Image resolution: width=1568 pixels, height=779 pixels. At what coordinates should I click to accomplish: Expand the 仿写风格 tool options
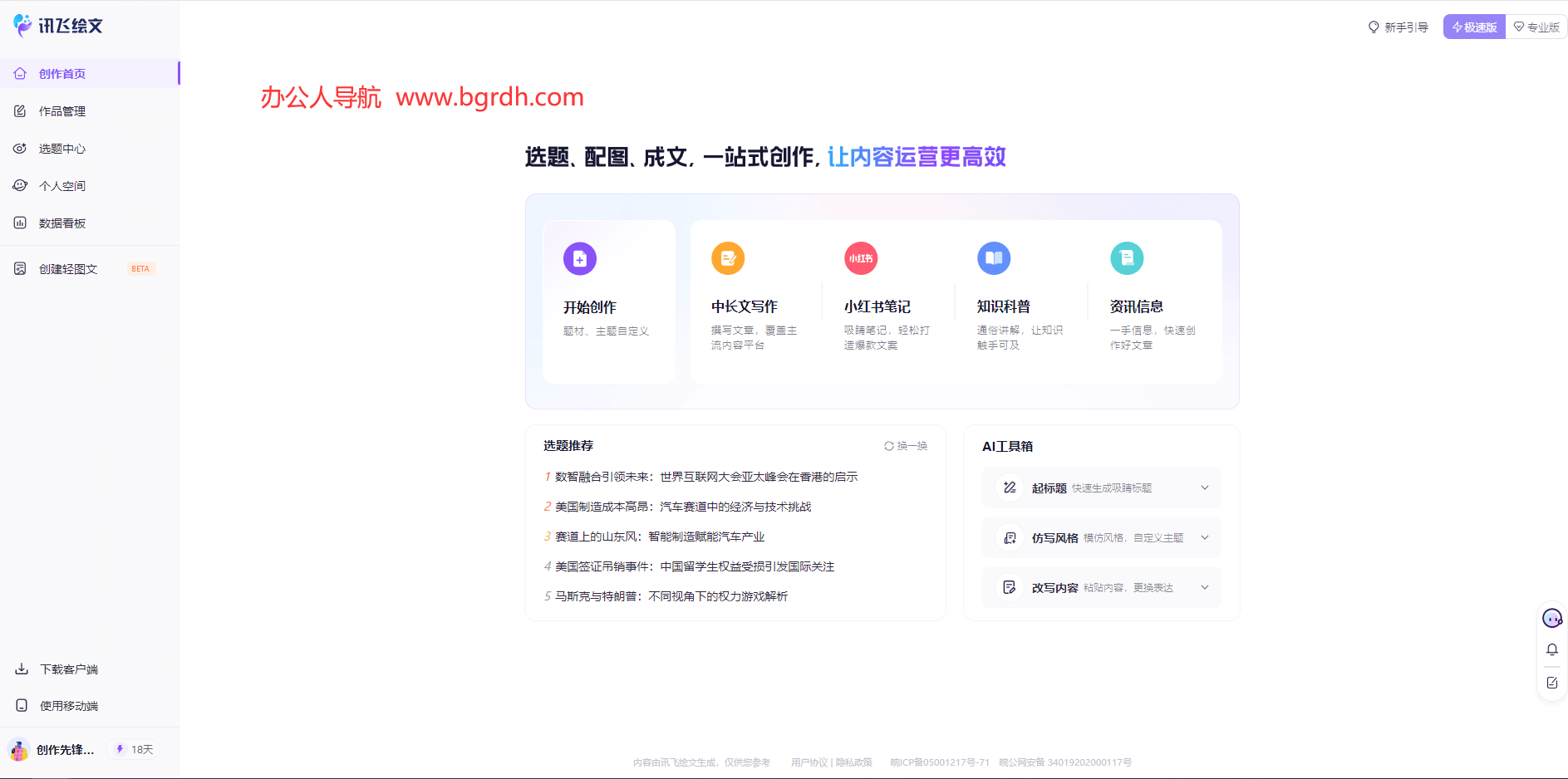pos(1205,537)
